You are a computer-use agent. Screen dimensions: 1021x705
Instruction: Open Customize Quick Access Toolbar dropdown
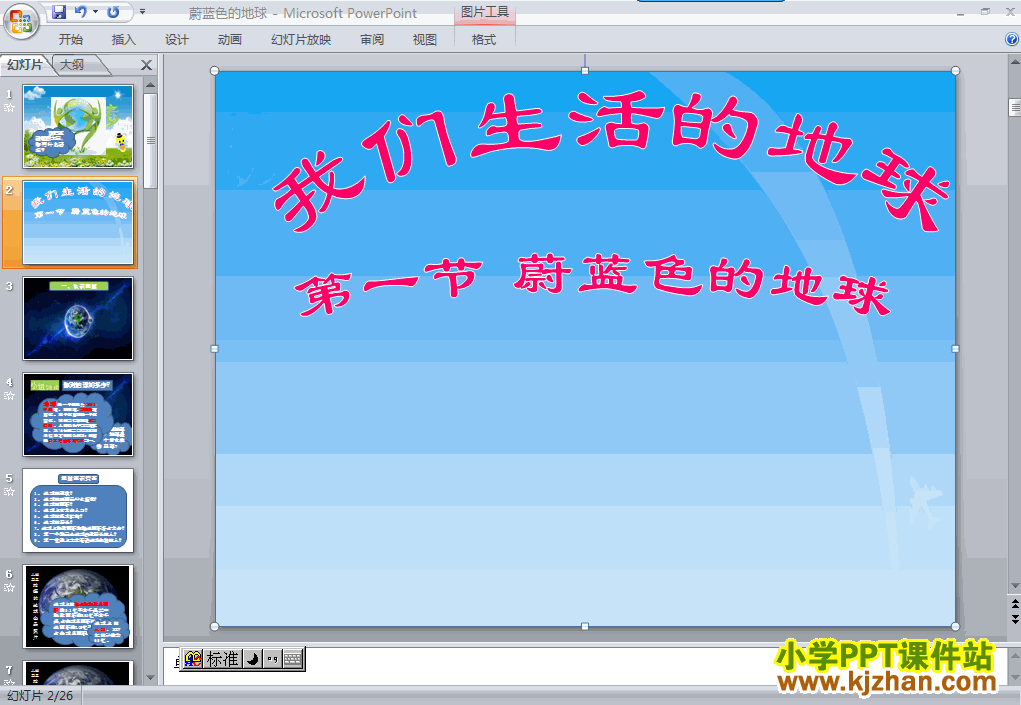(142, 12)
